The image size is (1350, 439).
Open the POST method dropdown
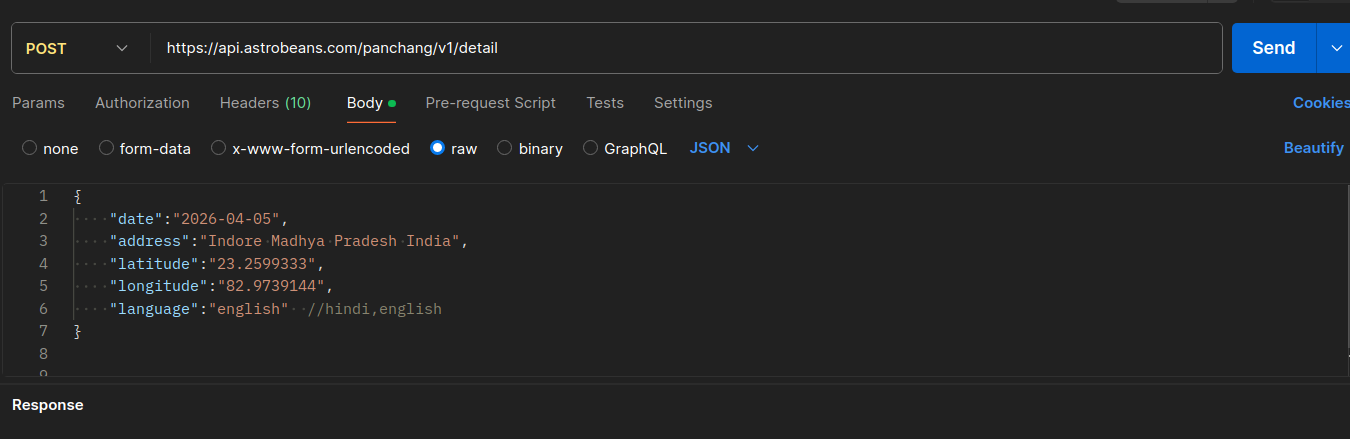coord(78,48)
